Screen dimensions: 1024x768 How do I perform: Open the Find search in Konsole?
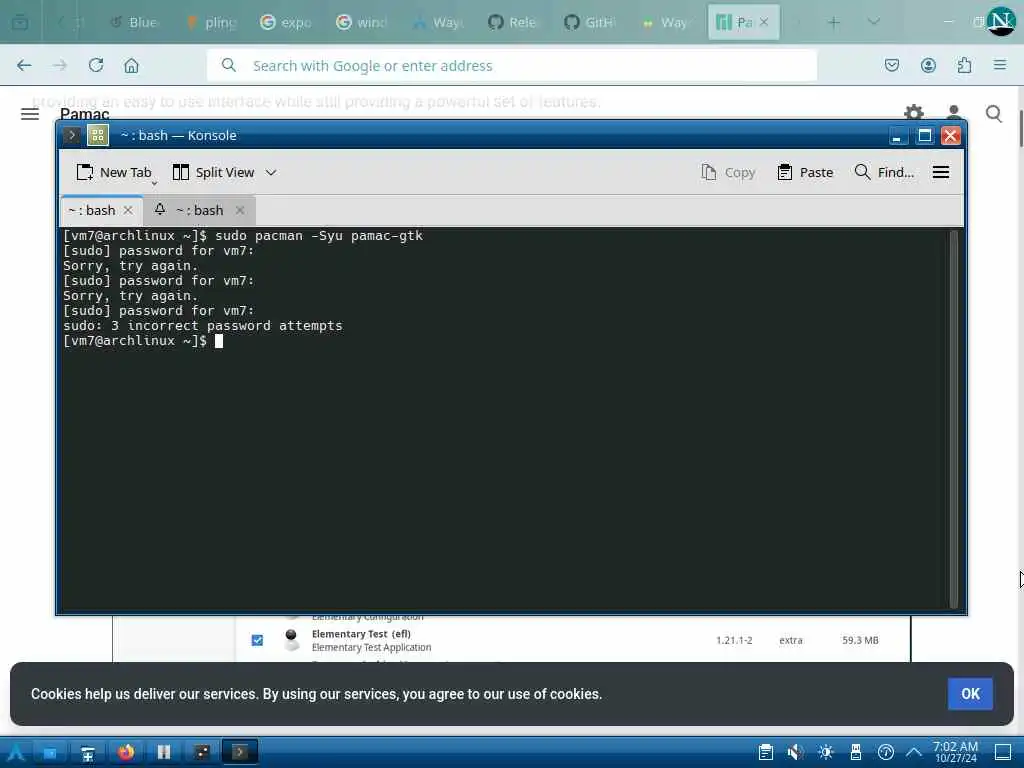tap(884, 172)
